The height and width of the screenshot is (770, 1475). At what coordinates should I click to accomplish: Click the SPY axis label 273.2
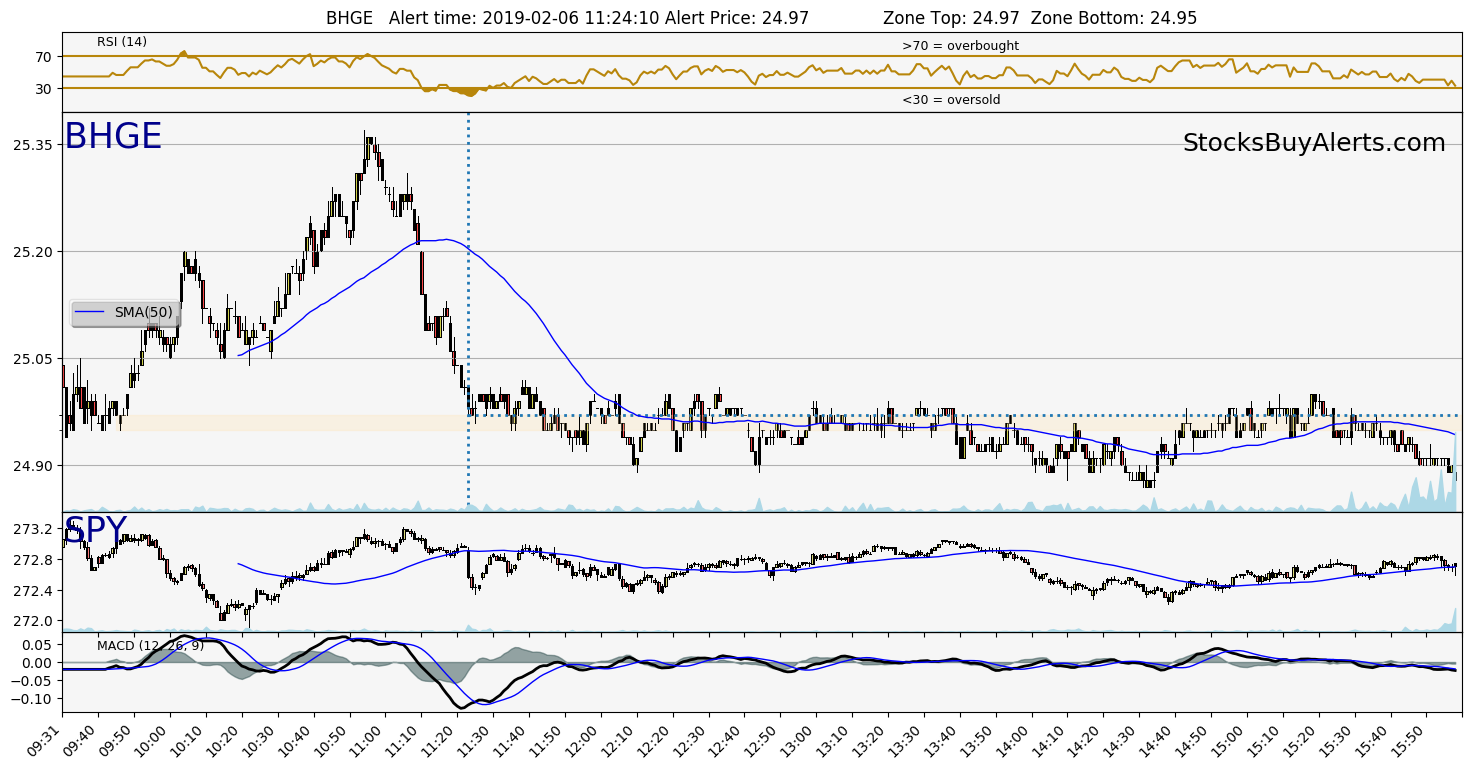(x=33, y=529)
